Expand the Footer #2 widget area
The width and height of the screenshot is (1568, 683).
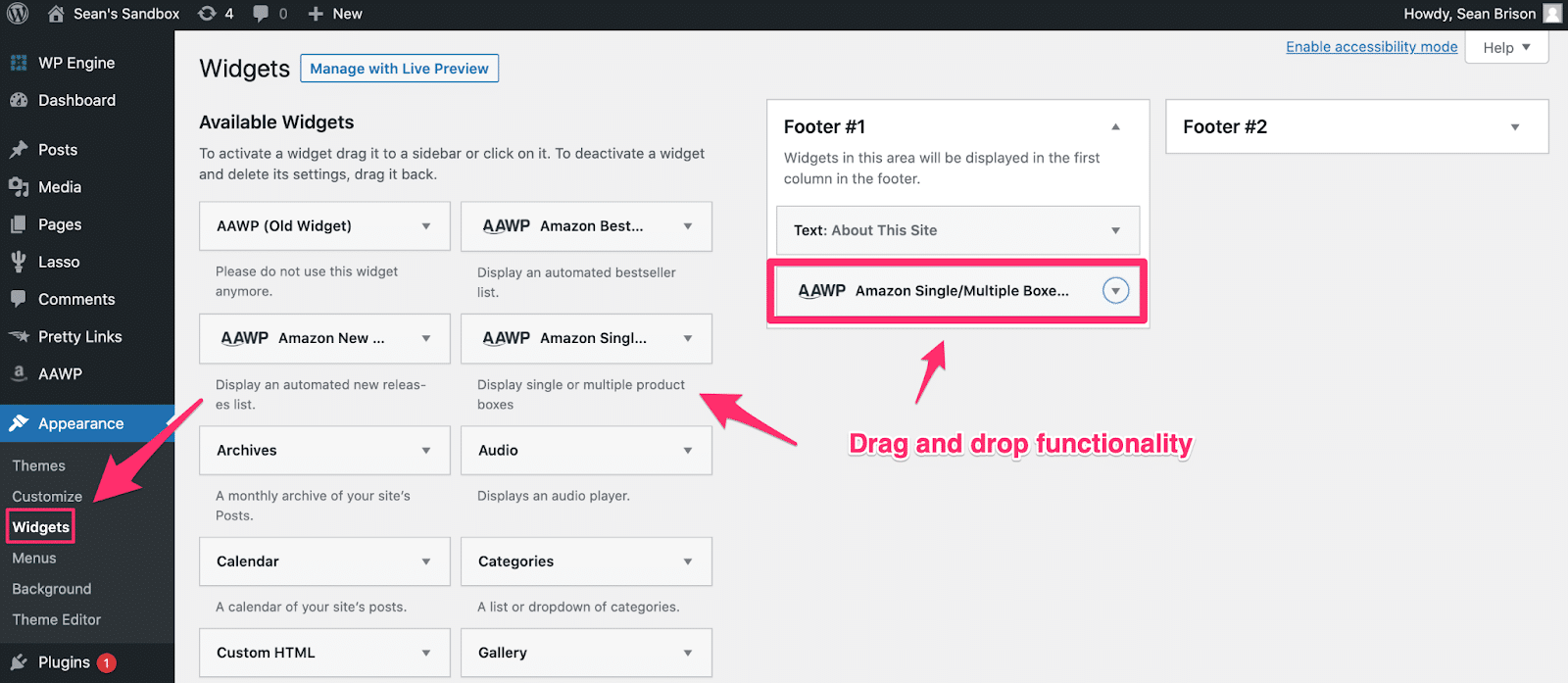[1515, 127]
